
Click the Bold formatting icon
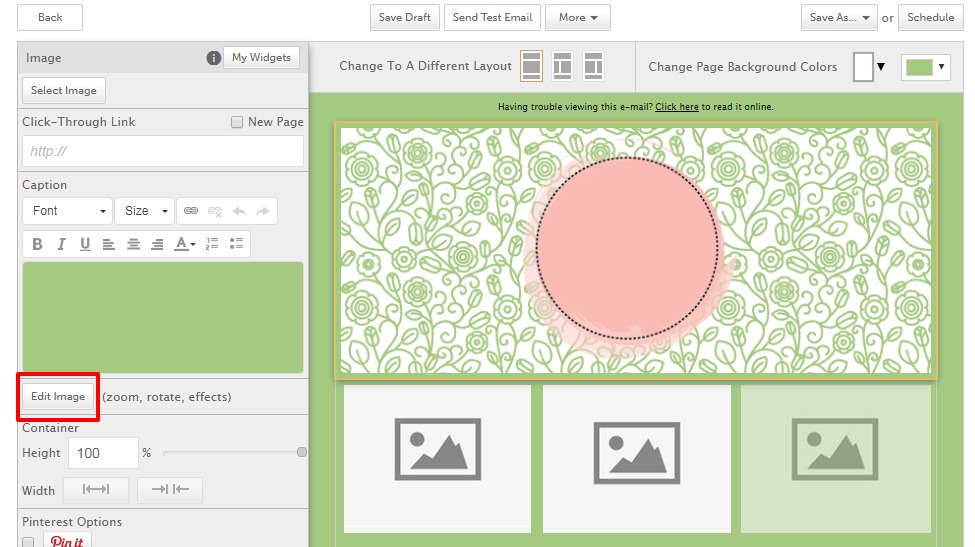[37, 244]
